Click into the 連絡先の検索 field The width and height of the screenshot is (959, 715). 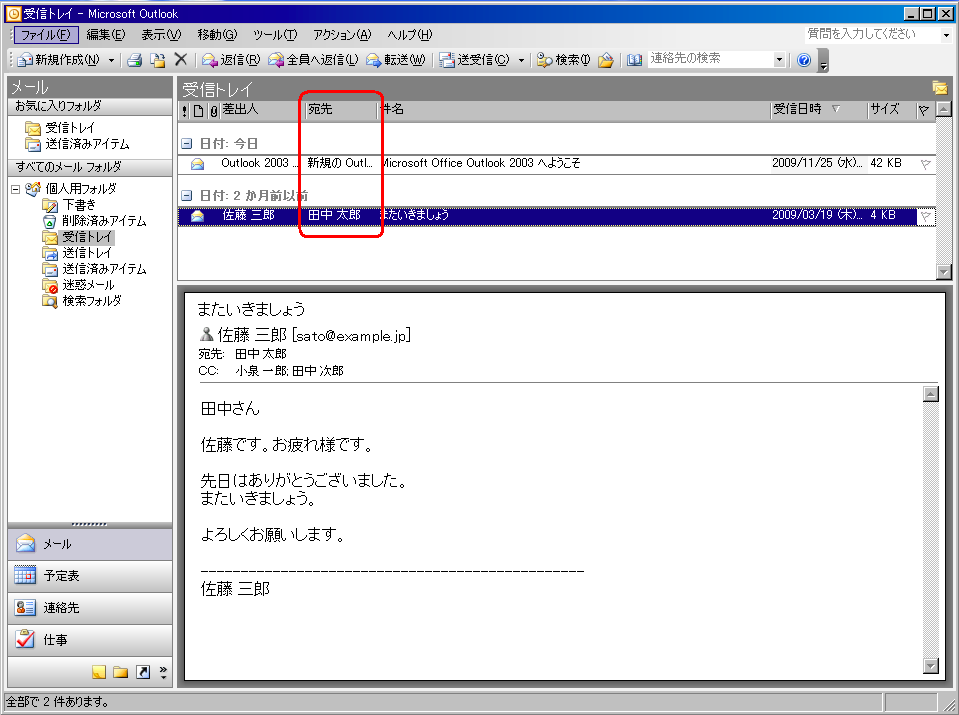tap(709, 59)
